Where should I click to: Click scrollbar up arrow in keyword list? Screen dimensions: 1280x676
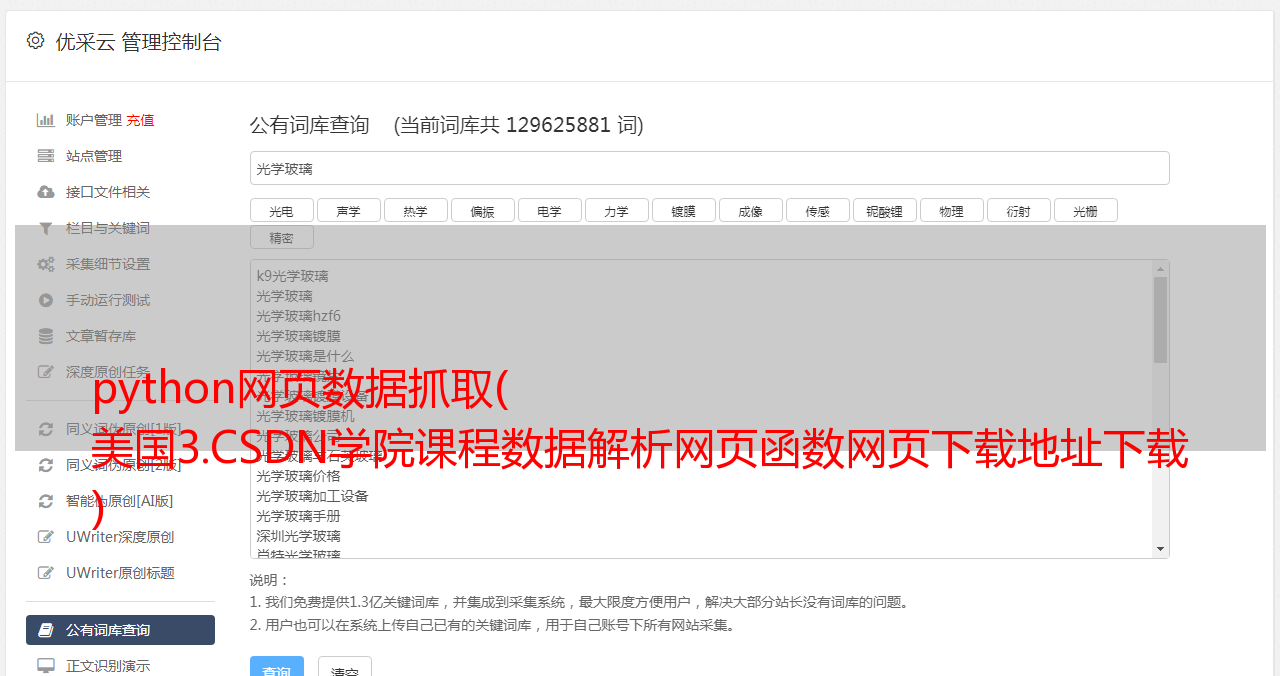(1160, 269)
